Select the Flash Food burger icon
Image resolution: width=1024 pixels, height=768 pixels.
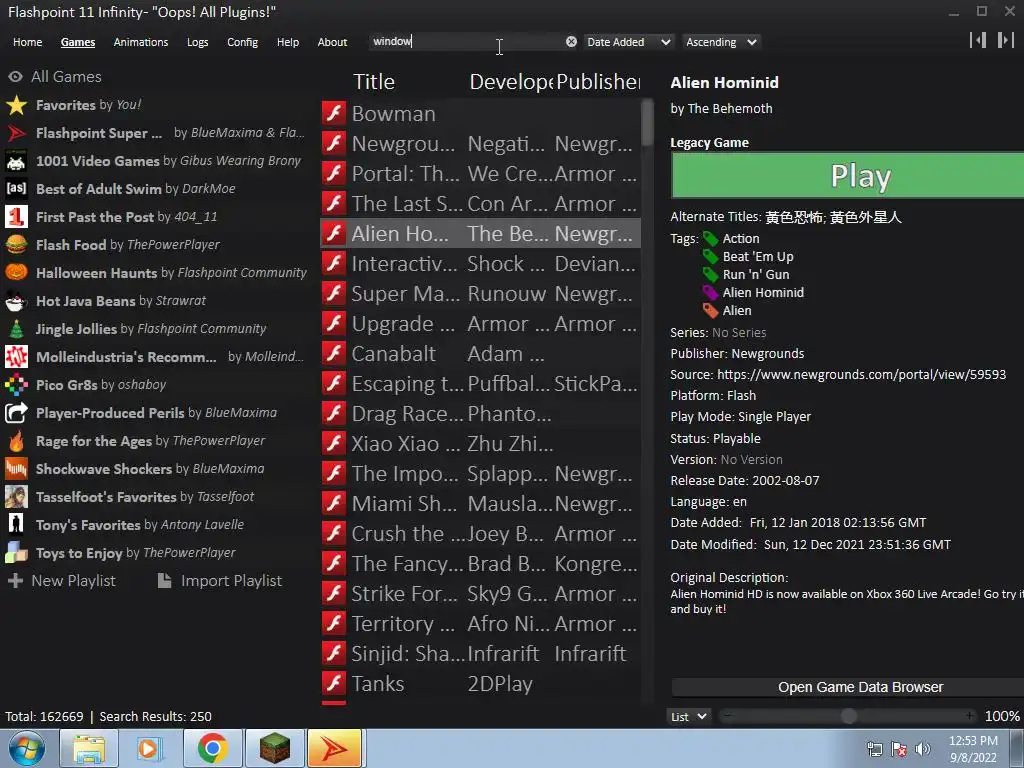[16, 245]
